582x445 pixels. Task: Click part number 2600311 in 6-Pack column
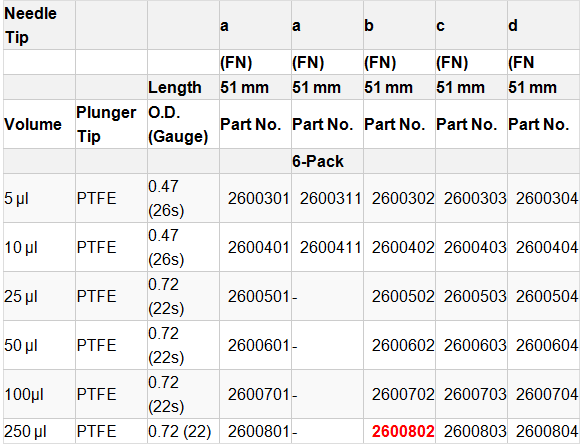[330, 198]
